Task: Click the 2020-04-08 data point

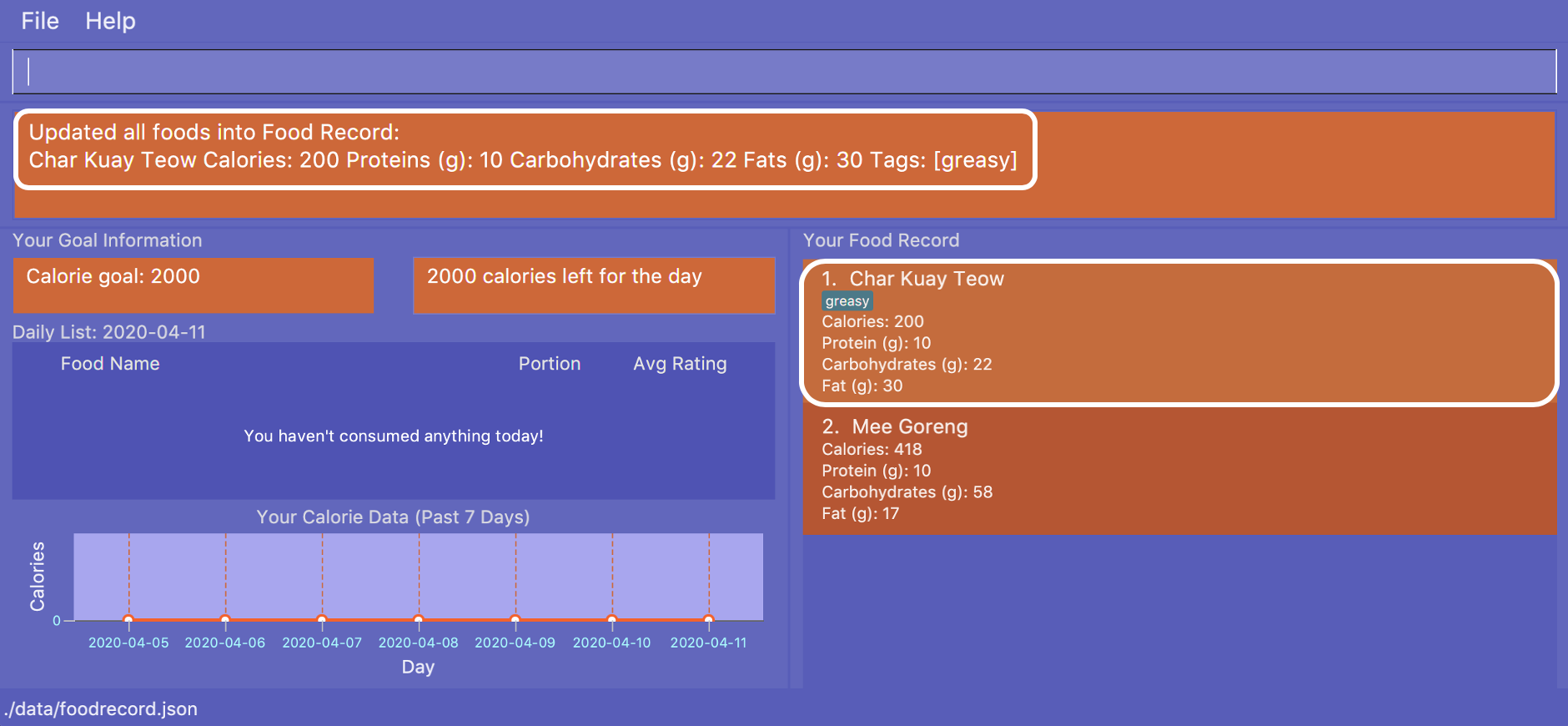Action: coord(419,619)
